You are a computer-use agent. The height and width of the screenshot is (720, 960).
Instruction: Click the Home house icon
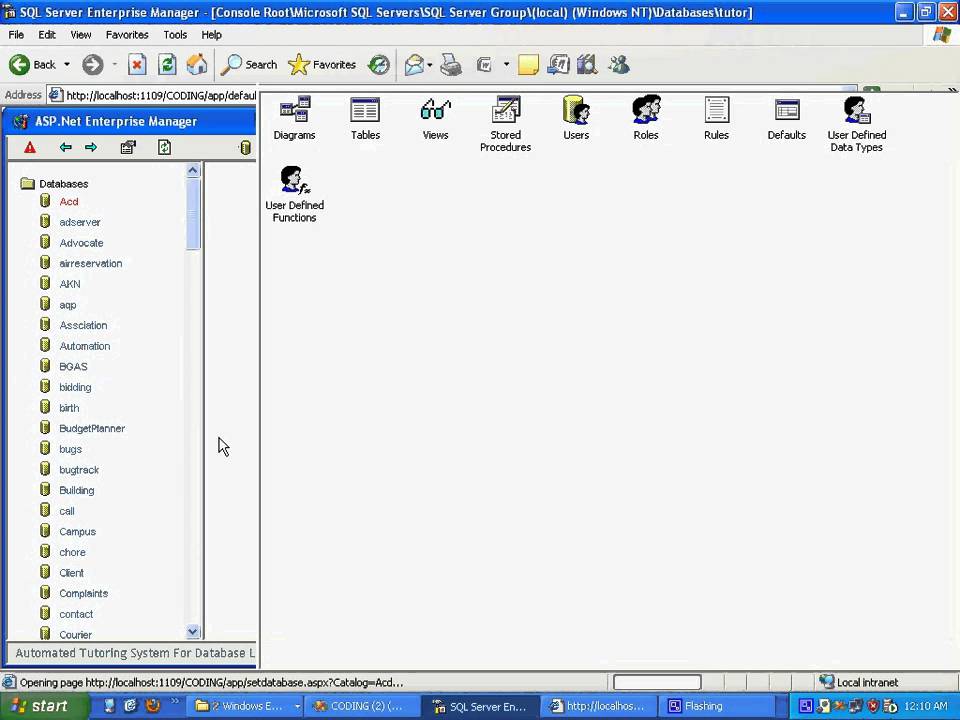pos(197,64)
